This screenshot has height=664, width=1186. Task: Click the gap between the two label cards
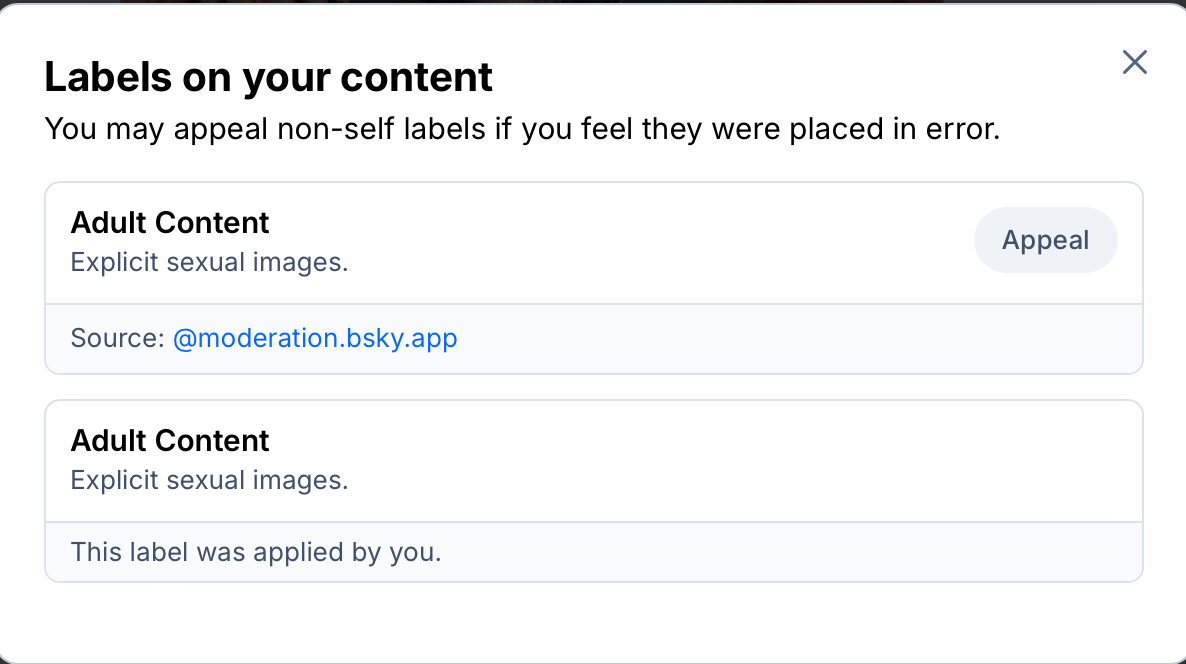593,387
